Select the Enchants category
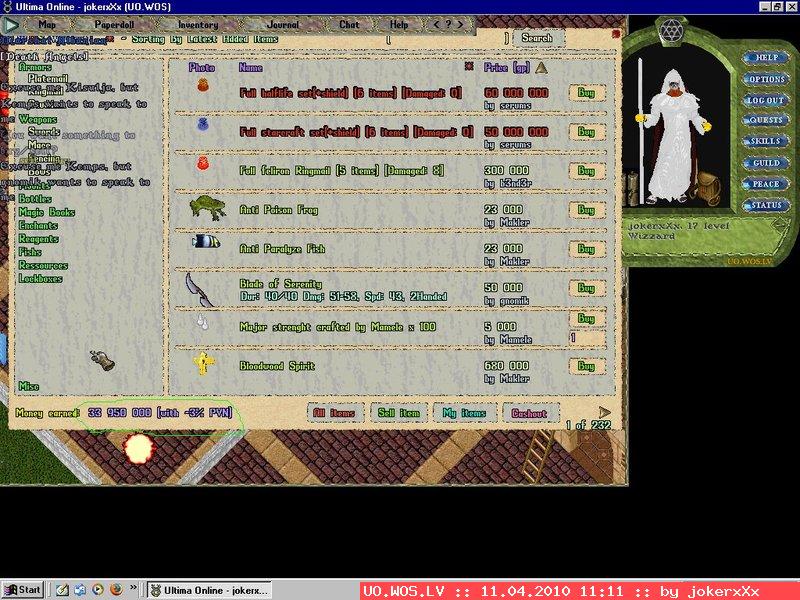The image size is (800, 600). point(38,225)
